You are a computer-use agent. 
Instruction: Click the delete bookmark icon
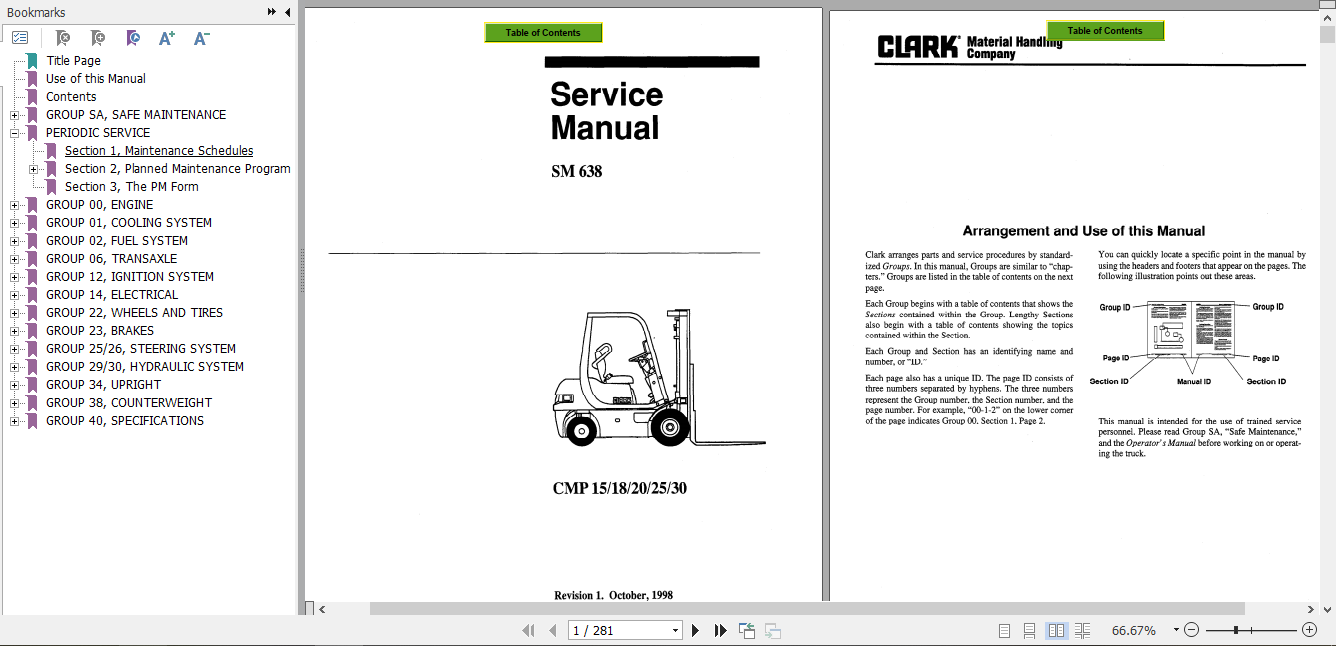(62, 38)
